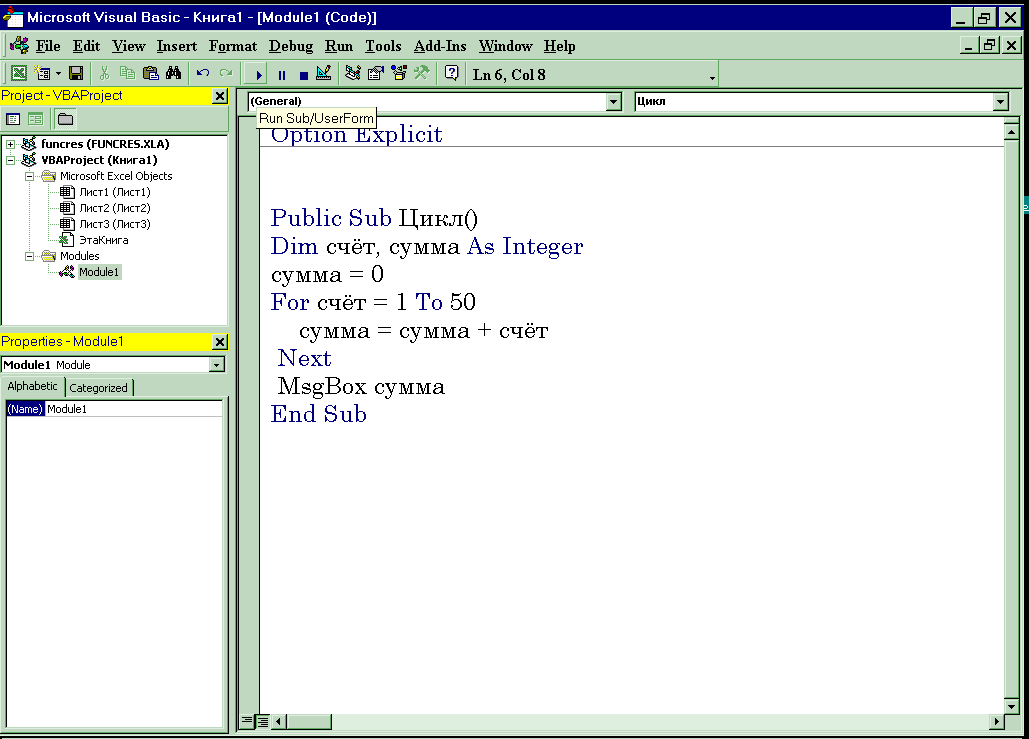
Task: Open the Edit menu
Action: click(87, 46)
